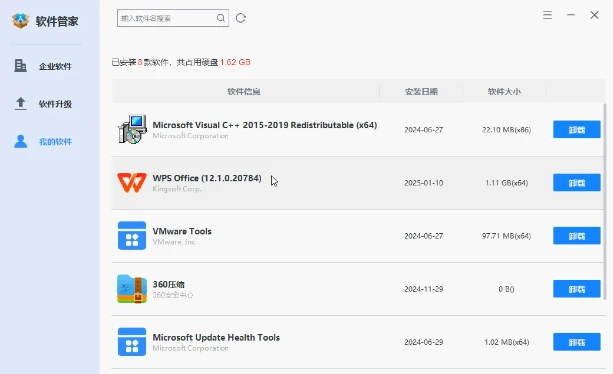Image resolution: width=613 pixels, height=374 pixels.
Task: Close the 软件管家 window
Action: [594, 15]
